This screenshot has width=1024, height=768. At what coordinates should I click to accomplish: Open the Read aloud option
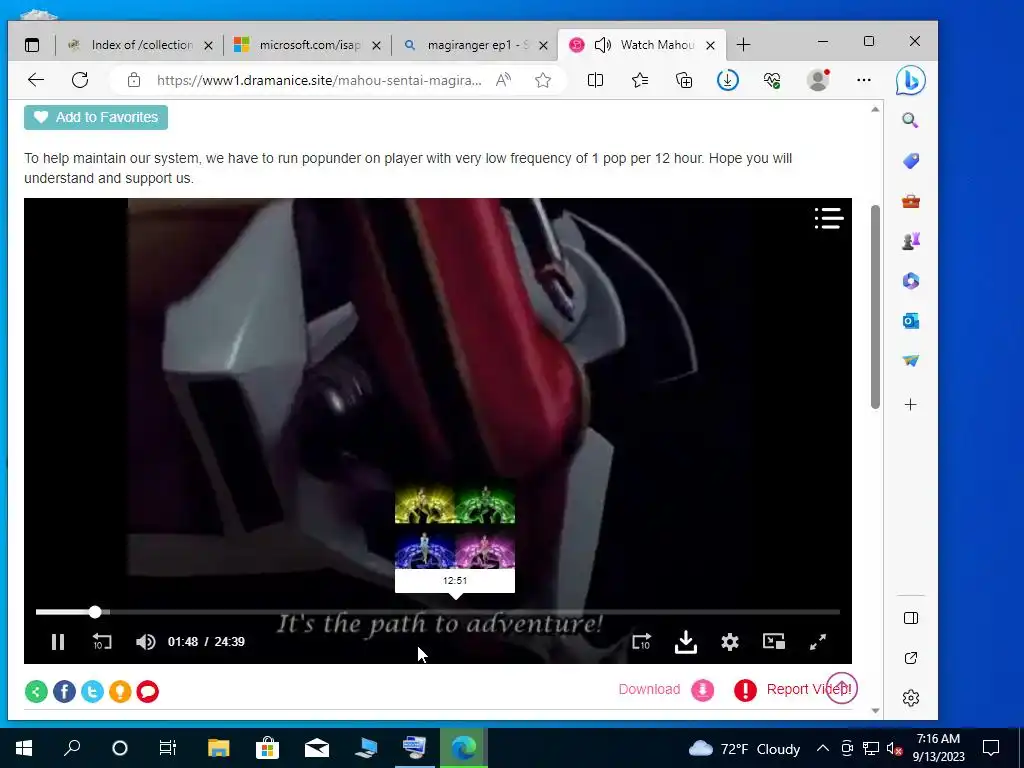click(503, 80)
